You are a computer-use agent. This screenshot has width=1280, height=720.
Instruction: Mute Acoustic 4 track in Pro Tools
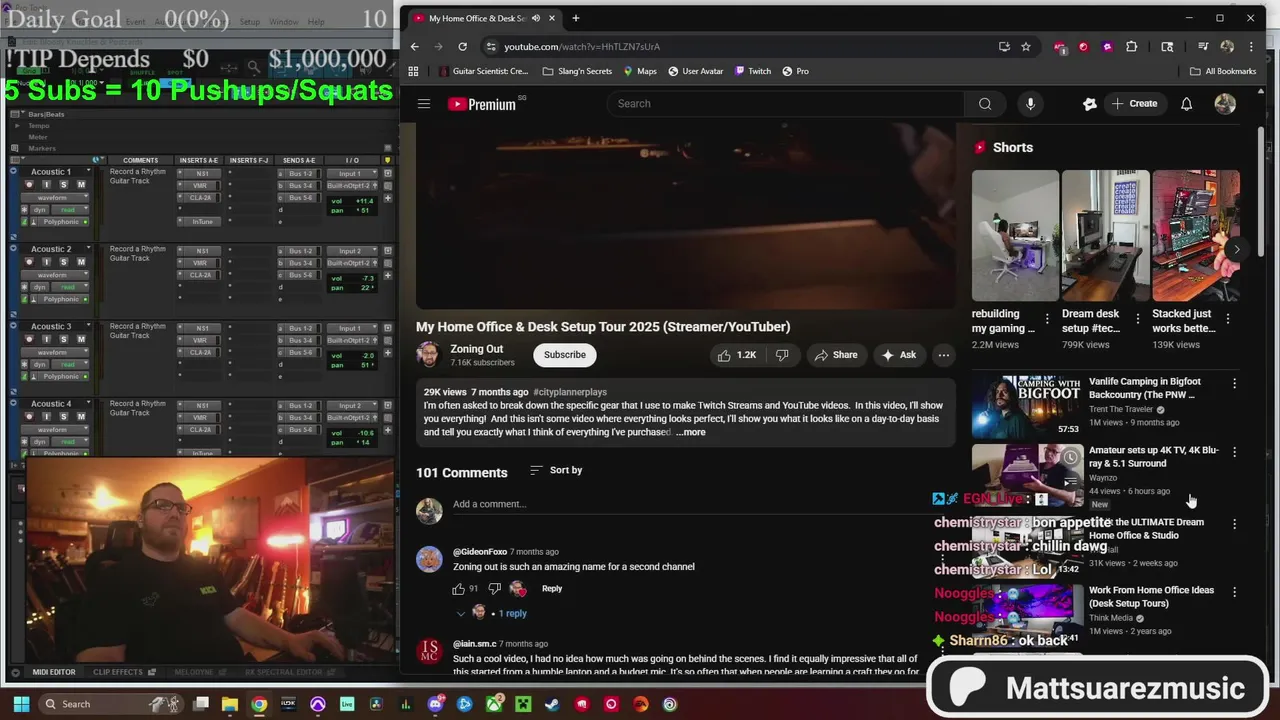81,416
